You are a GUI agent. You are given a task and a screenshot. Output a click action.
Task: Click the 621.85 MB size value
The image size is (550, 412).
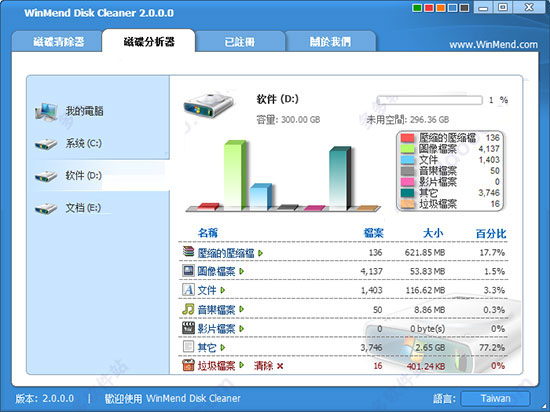(425, 252)
